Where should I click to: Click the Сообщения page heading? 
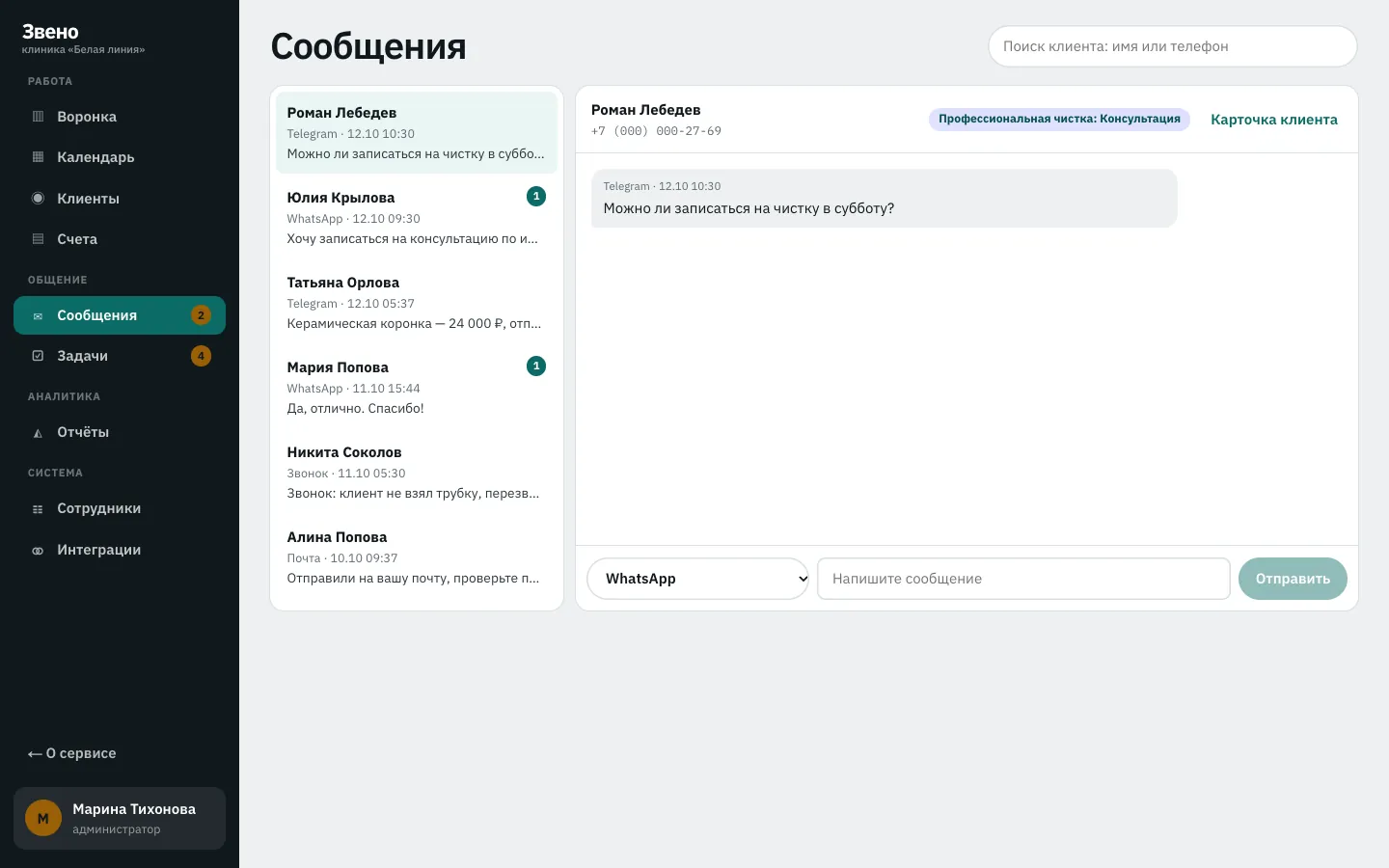[x=368, y=46]
